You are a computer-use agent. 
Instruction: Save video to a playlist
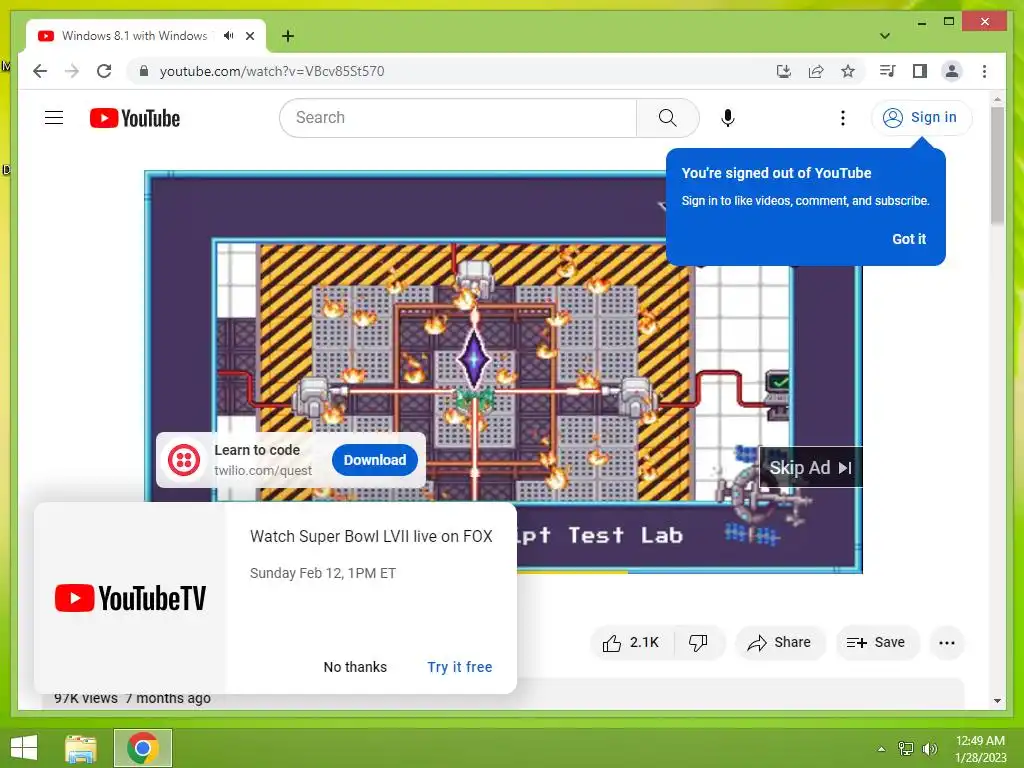click(x=876, y=643)
